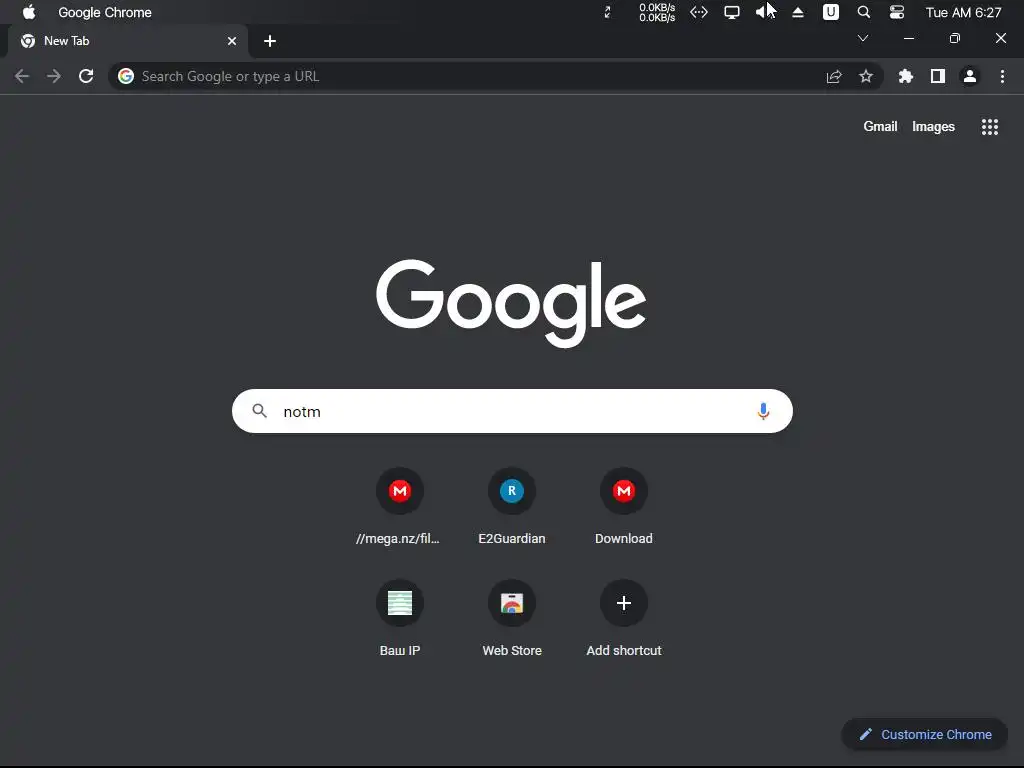Restore down the Chrome window
1024x768 pixels.
coord(955,39)
